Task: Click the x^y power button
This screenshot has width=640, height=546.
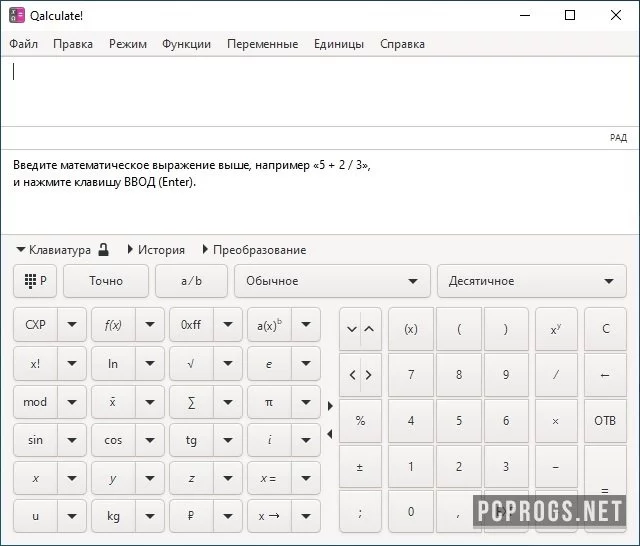Action: click(x=556, y=329)
